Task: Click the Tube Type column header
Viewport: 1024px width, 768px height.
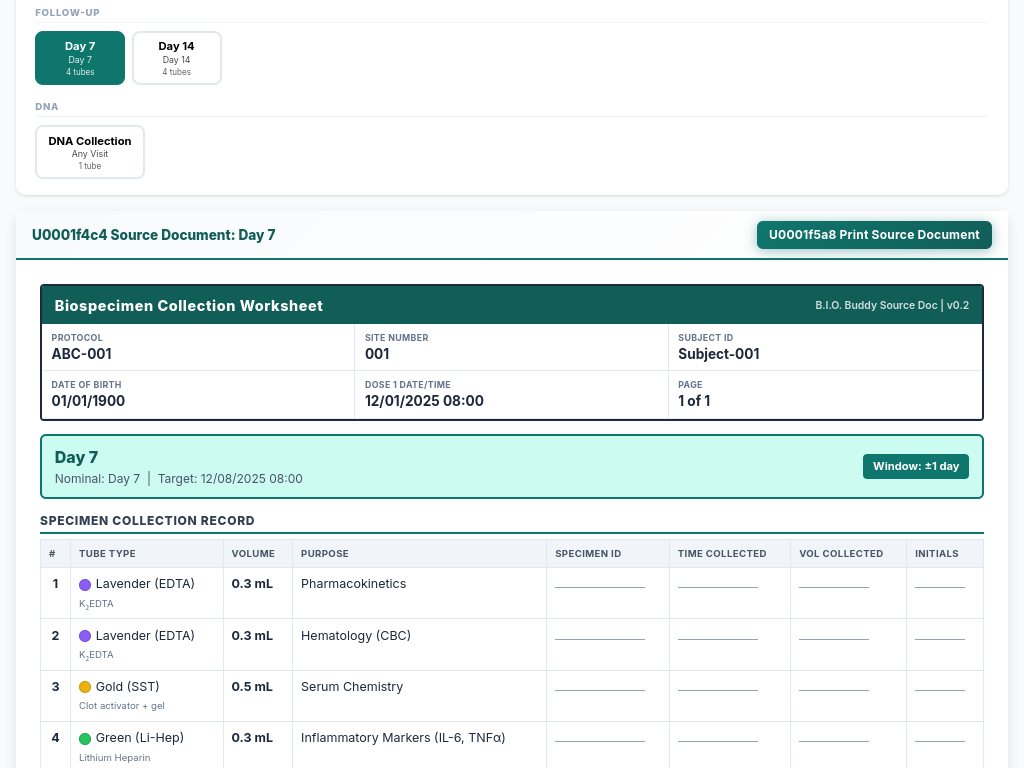Action: (107, 553)
